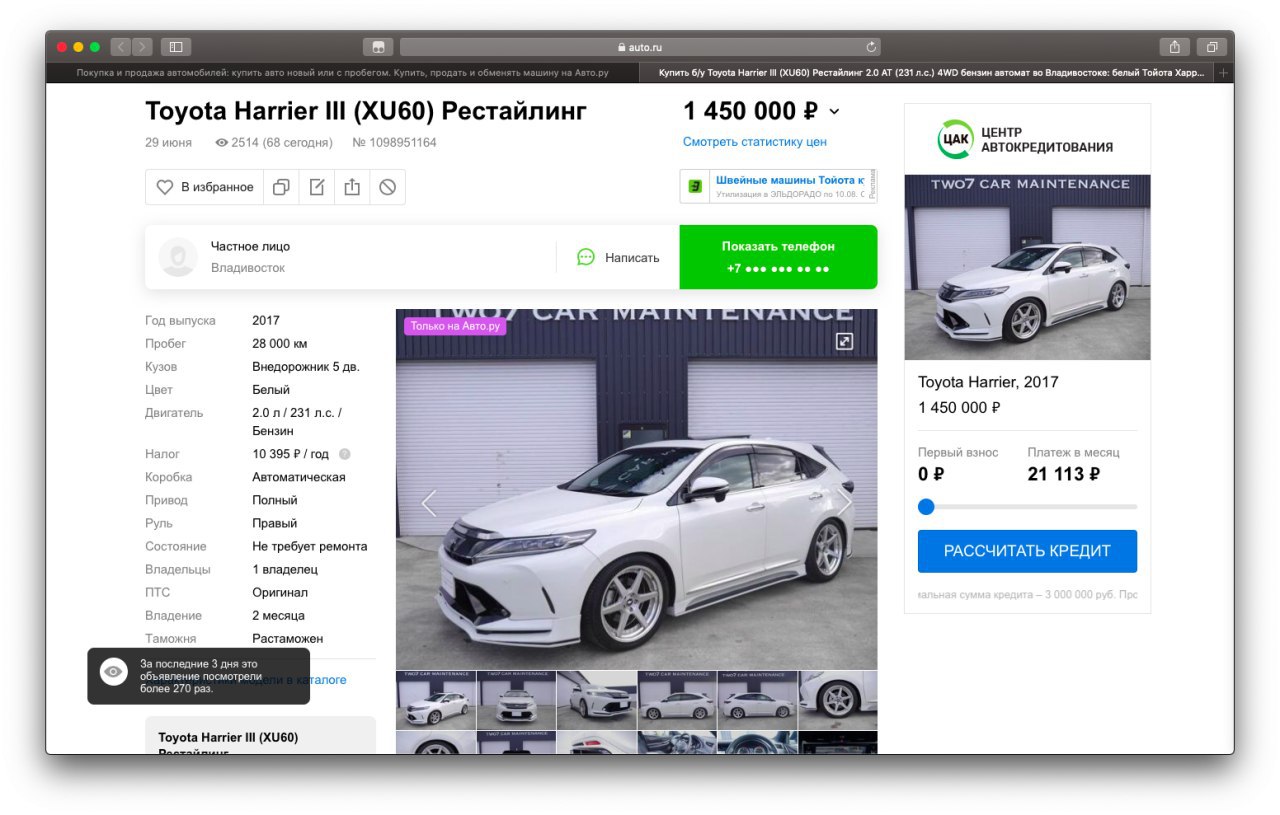Viewport: 1280px width, 815px height.
Task: Click the 'Toyota Harrier III (XU60)' card at the bottom
Action: click(260, 736)
